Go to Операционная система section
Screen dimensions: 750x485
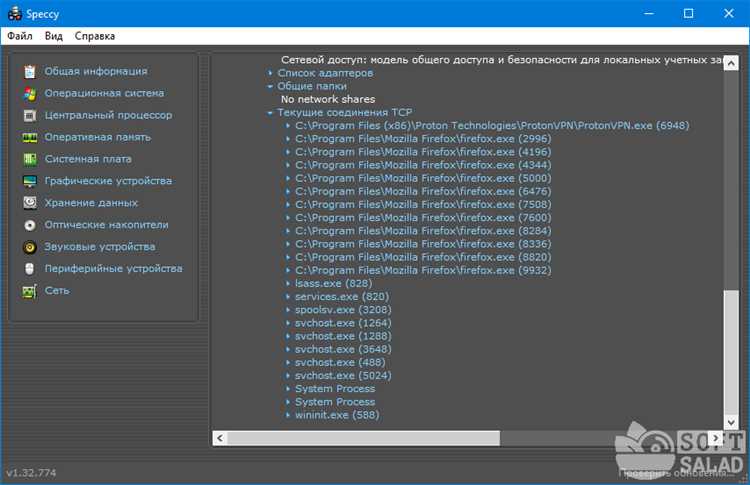tap(104, 93)
